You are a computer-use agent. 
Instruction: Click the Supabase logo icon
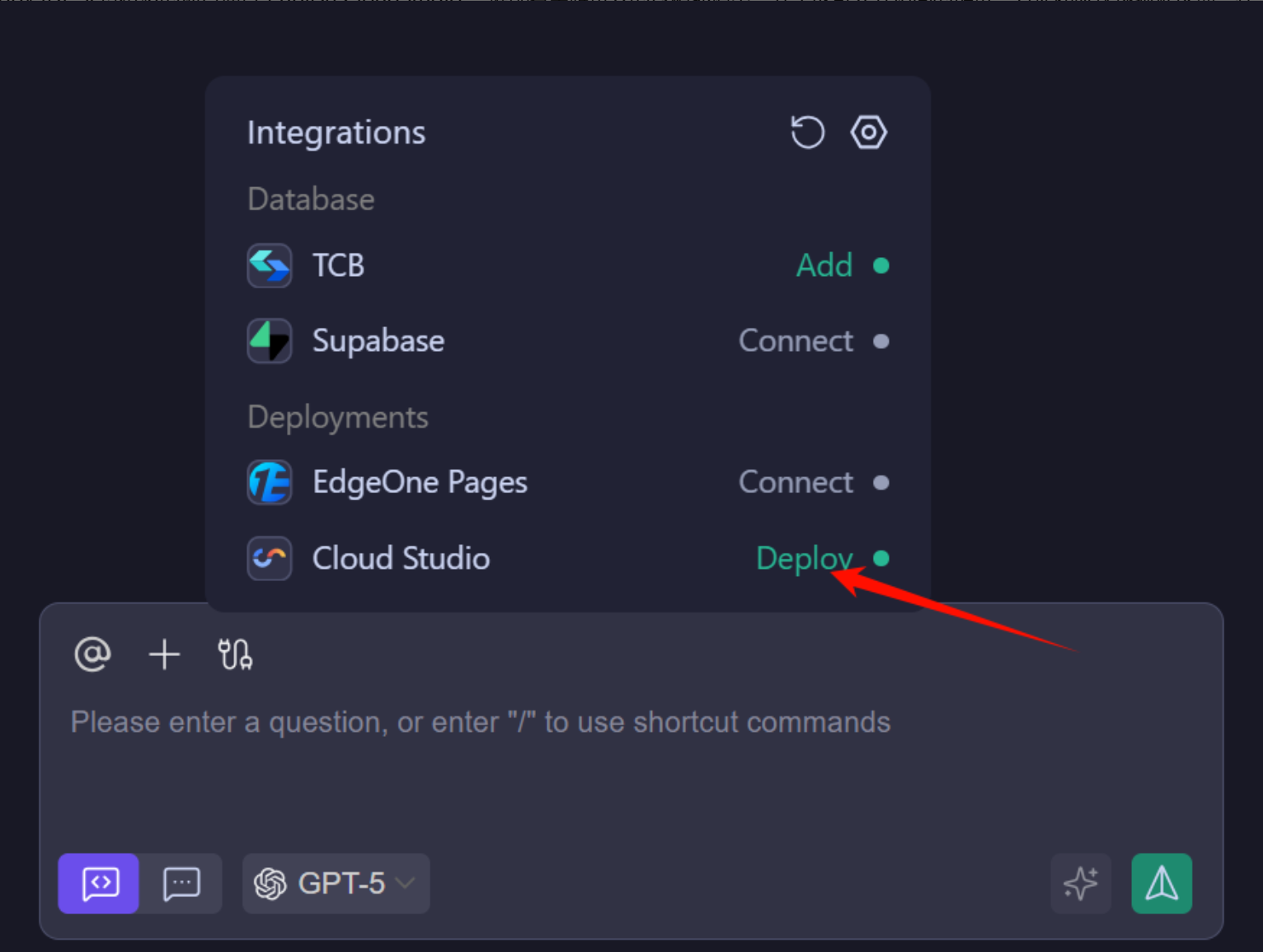269,340
